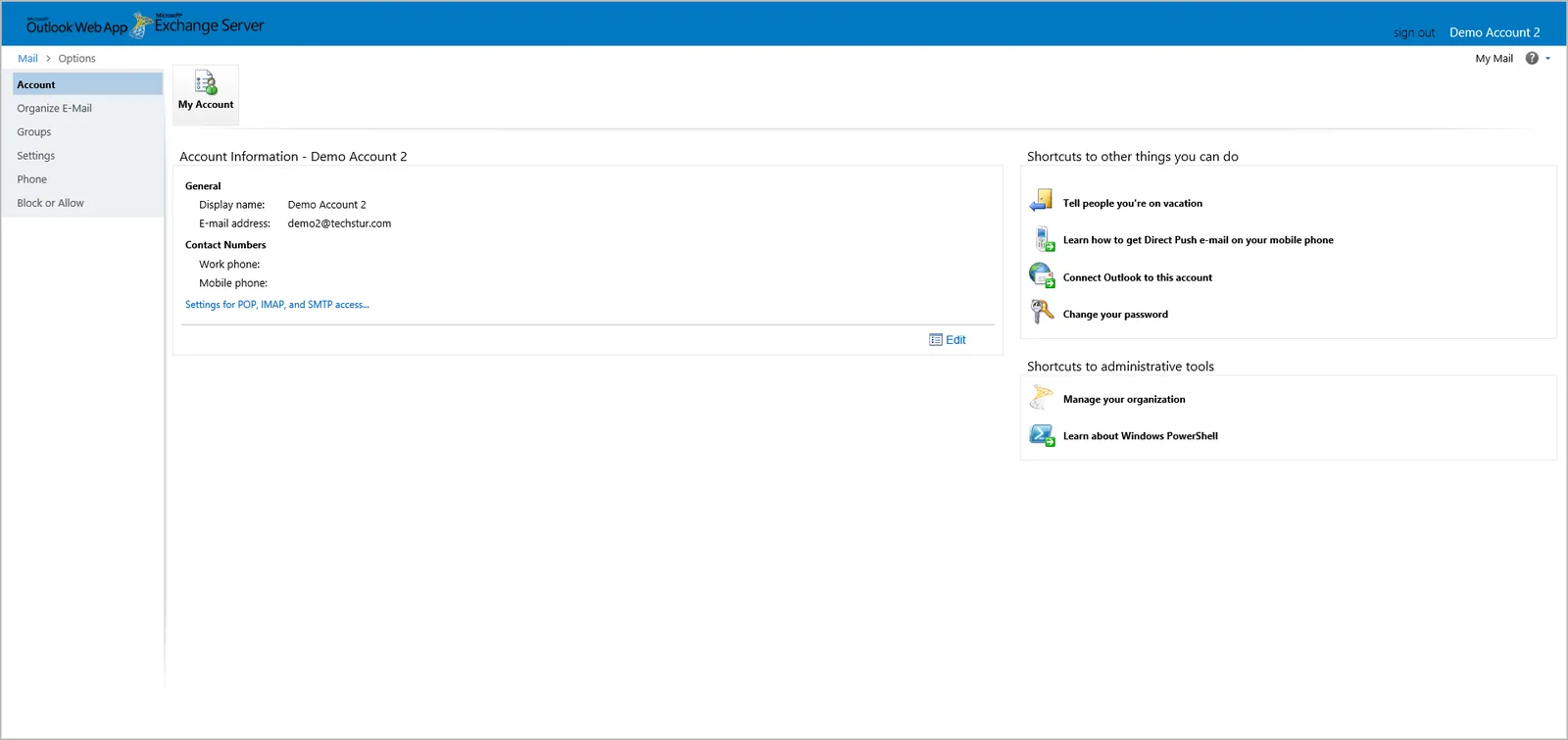Click the General heading
Screen dimensions: 1568x740
pos(203,186)
